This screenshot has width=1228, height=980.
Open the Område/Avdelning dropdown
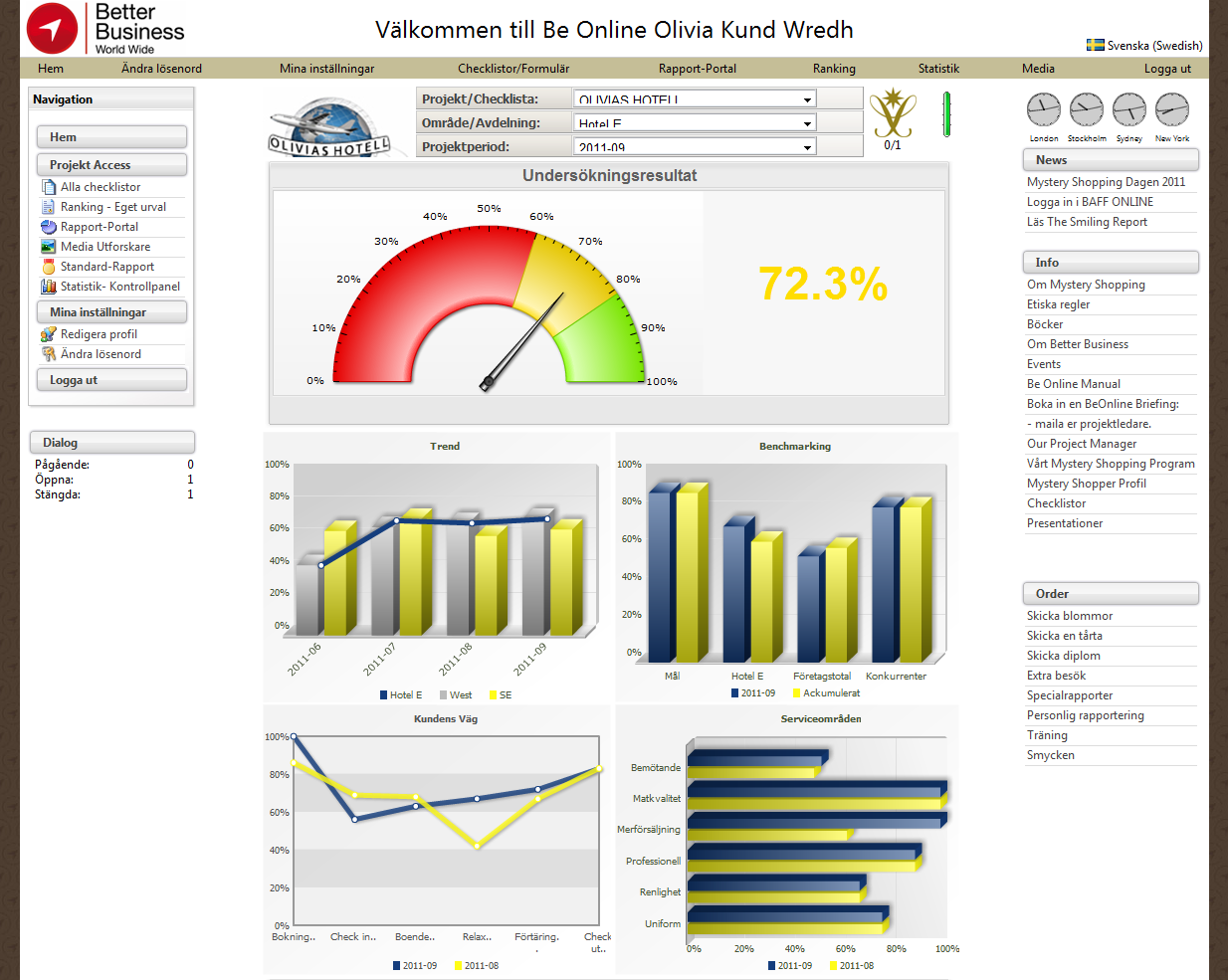[695, 122]
